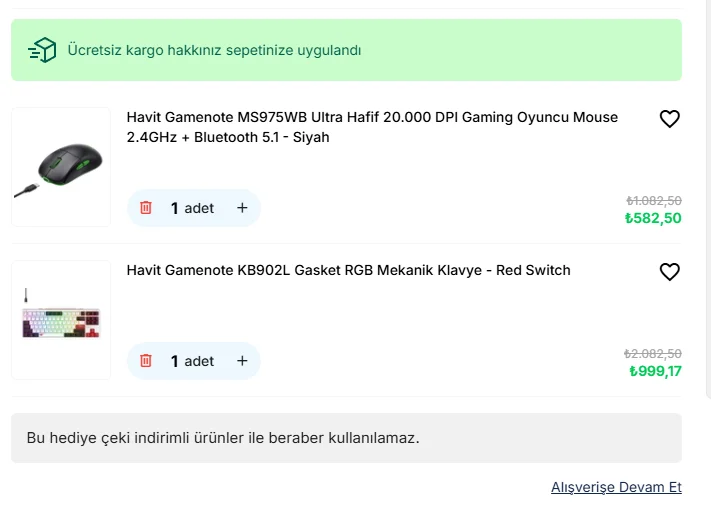
Task: Open the Havit Gamenote KB902L keyboard title
Action: [348, 270]
